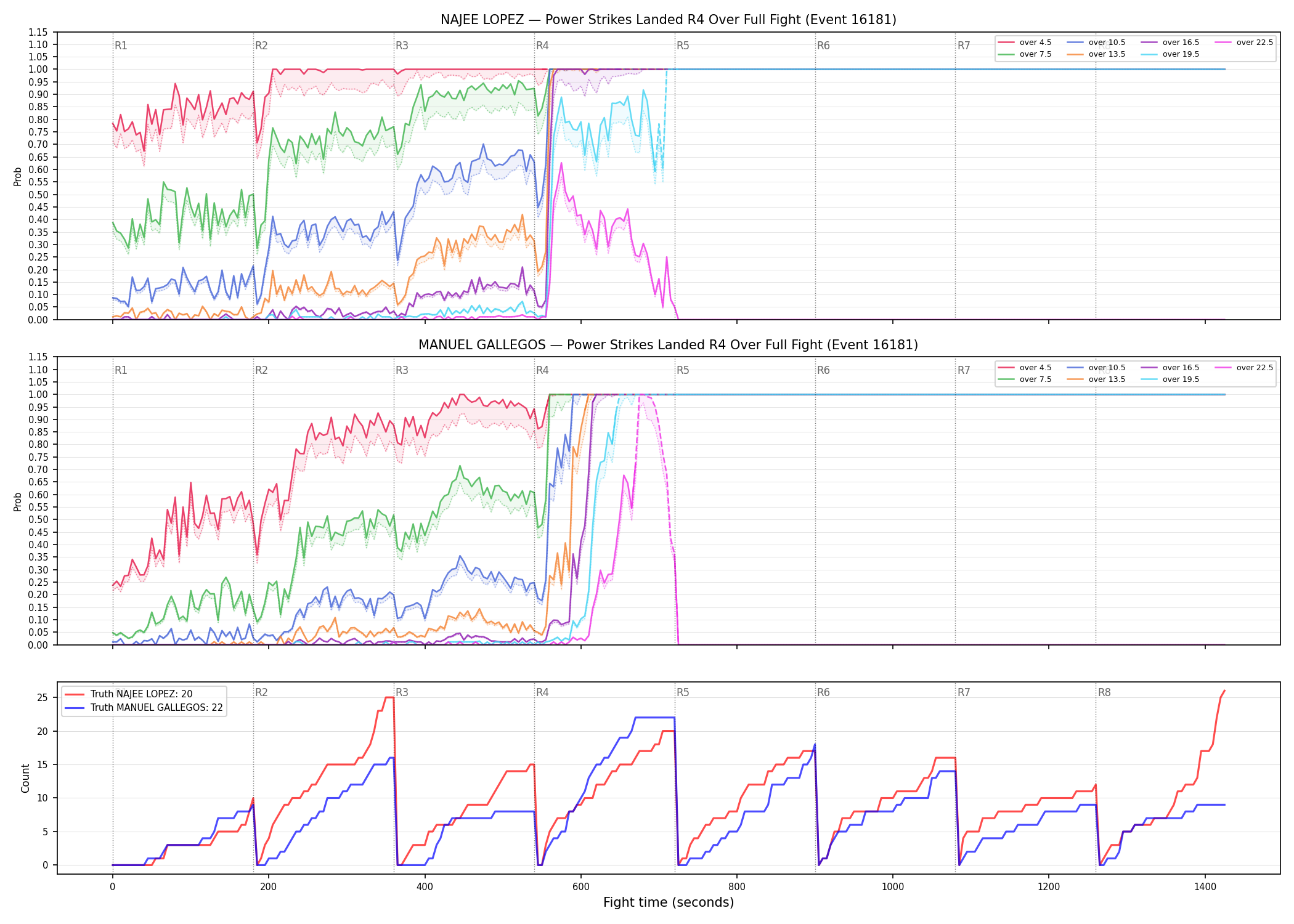
Task: Pick 'over 16.5' legend entry in Manuel Gallegos chart
Action: pyautogui.click(x=1170, y=368)
